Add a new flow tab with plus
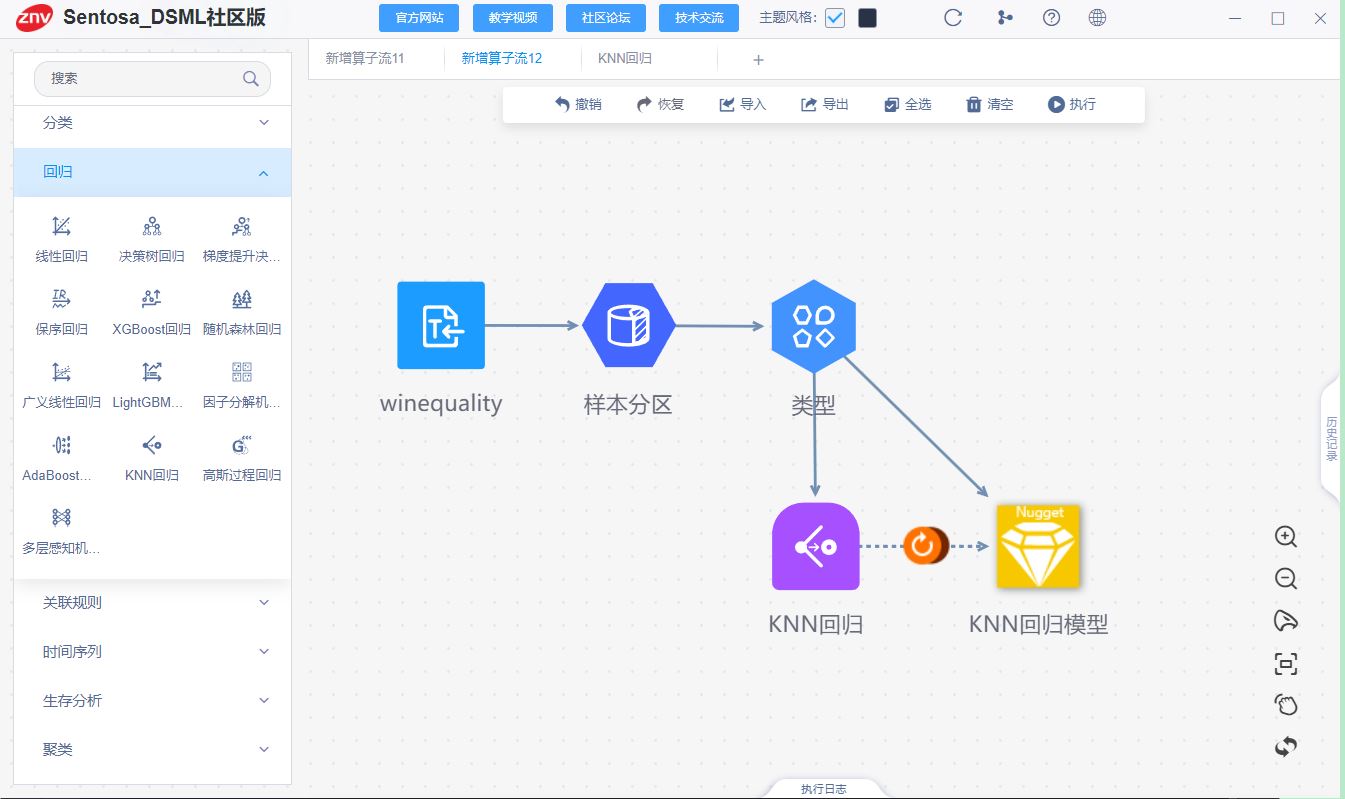 coord(758,60)
